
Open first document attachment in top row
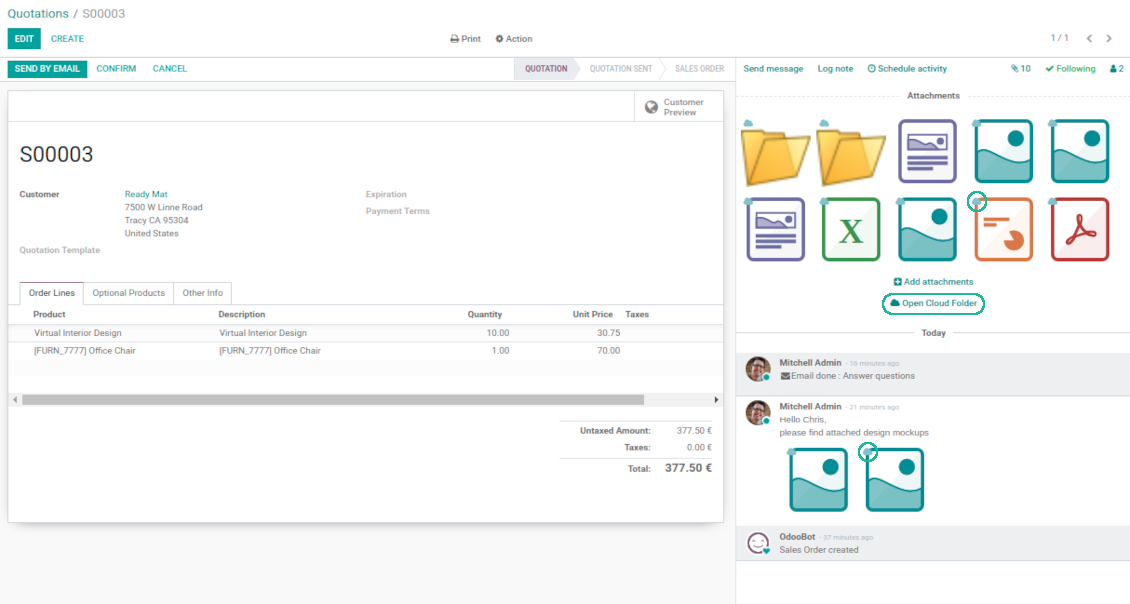(x=927, y=152)
